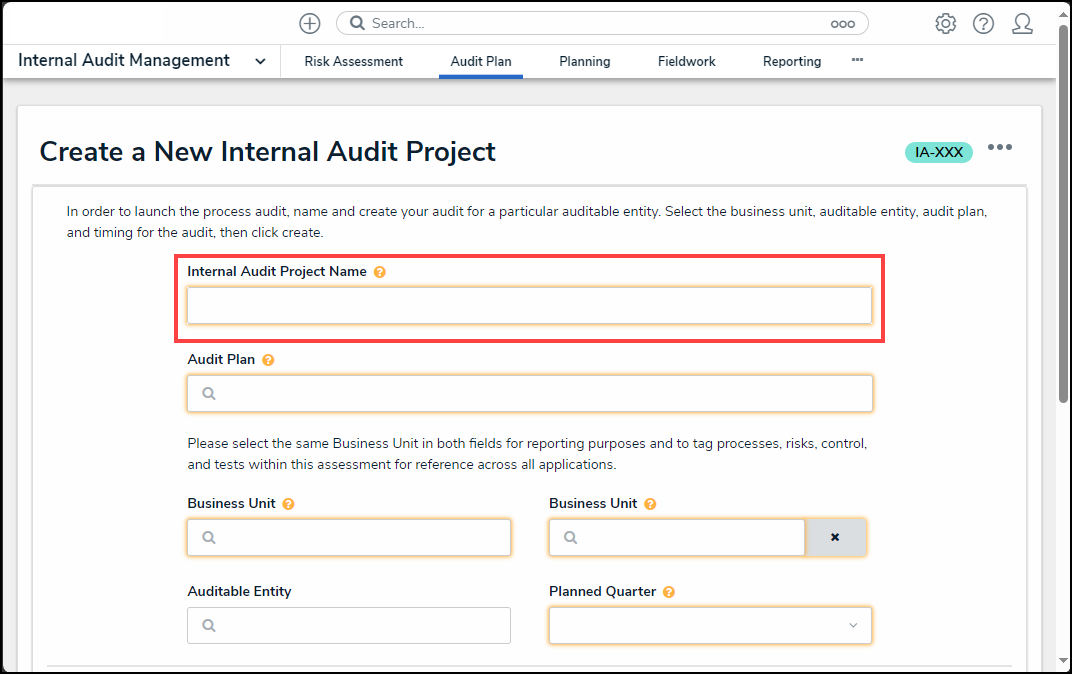This screenshot has height=674, width=1072.
Task: Click the plus create-new icon
Action: coord(310,24)
